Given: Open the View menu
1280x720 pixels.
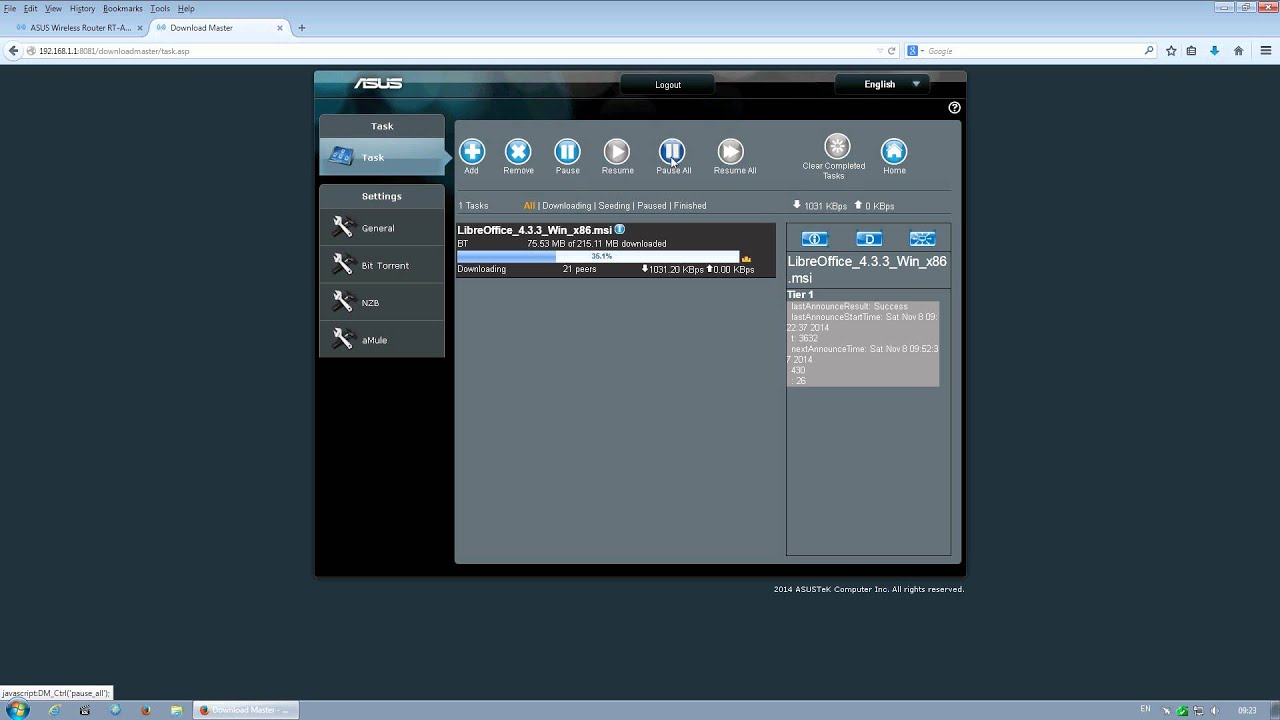Looking at the screenshot, I should [x=53, y=8].
